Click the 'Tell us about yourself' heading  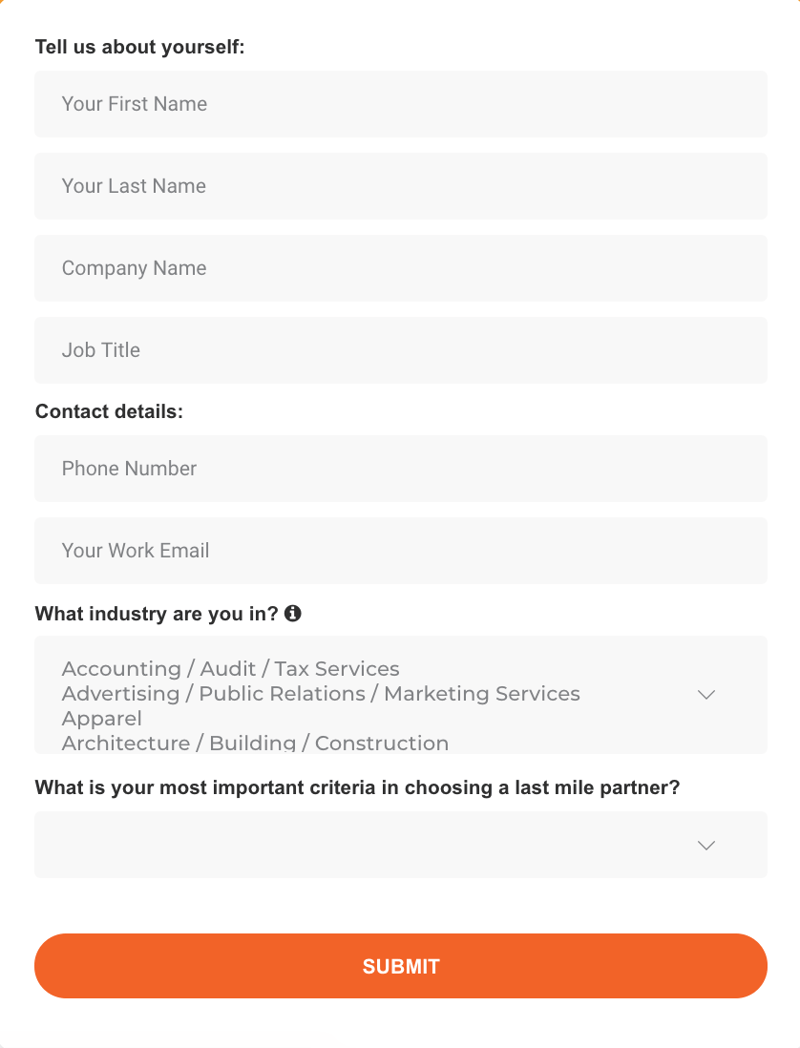(139, 46)
